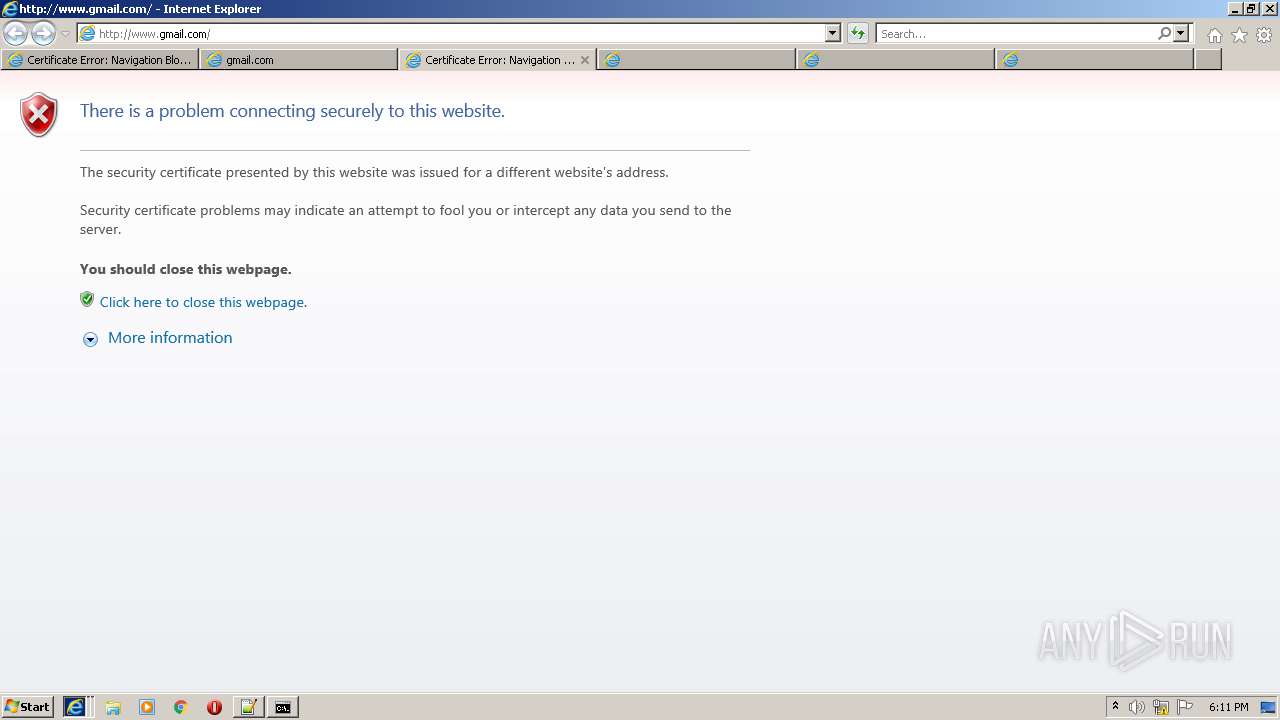
Task: Click Internet Explorer taskbar icon
Action: point(76,707)
